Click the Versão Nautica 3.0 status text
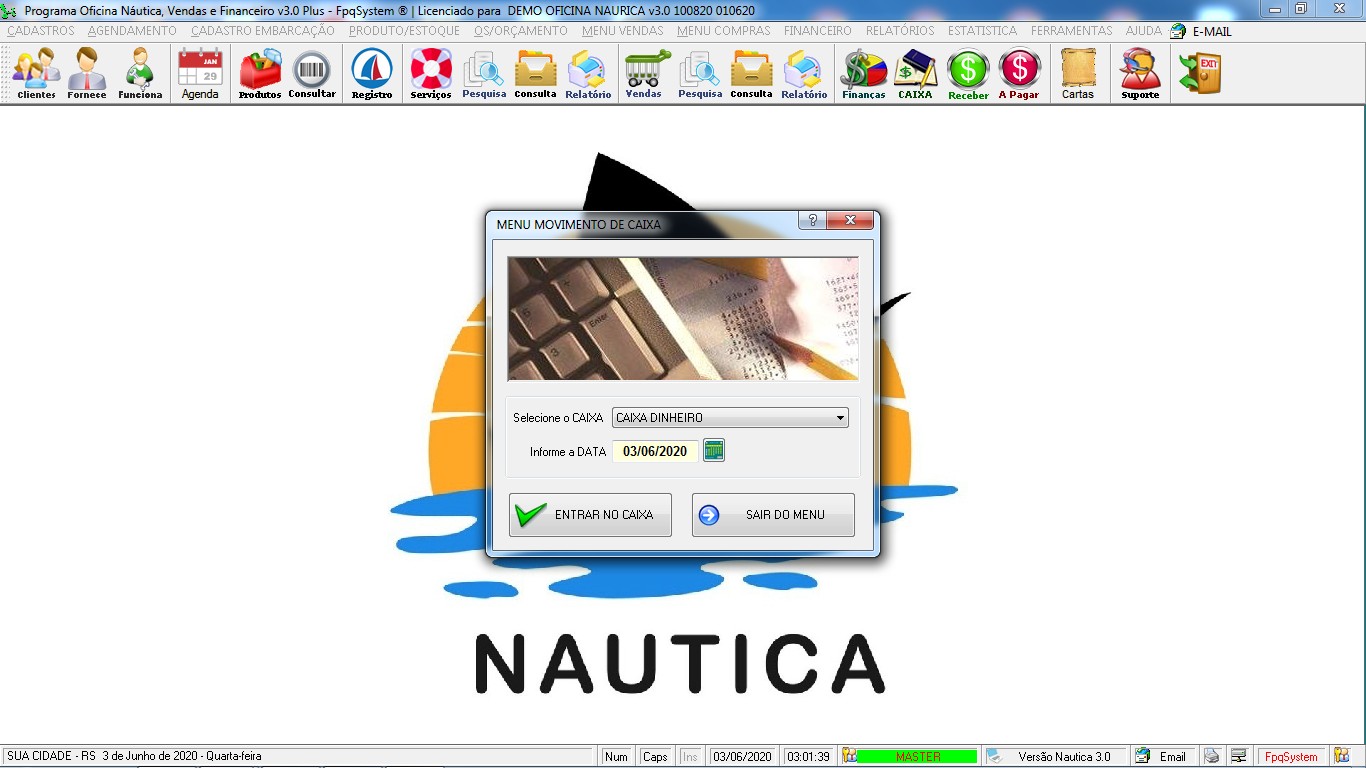This screenshot has height=768, width=1366. (1064, 756)
